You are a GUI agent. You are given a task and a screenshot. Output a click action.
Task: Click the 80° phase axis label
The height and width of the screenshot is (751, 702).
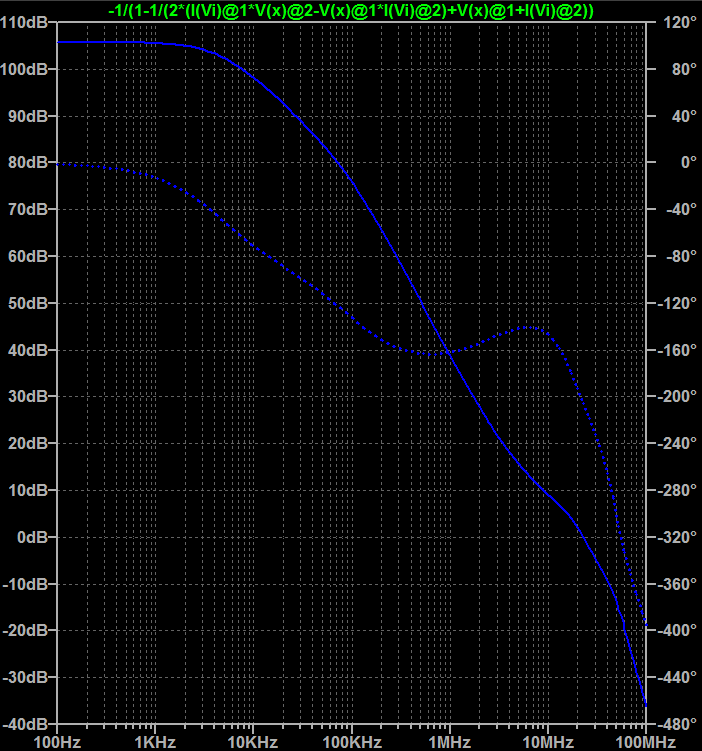click(683, 69)
